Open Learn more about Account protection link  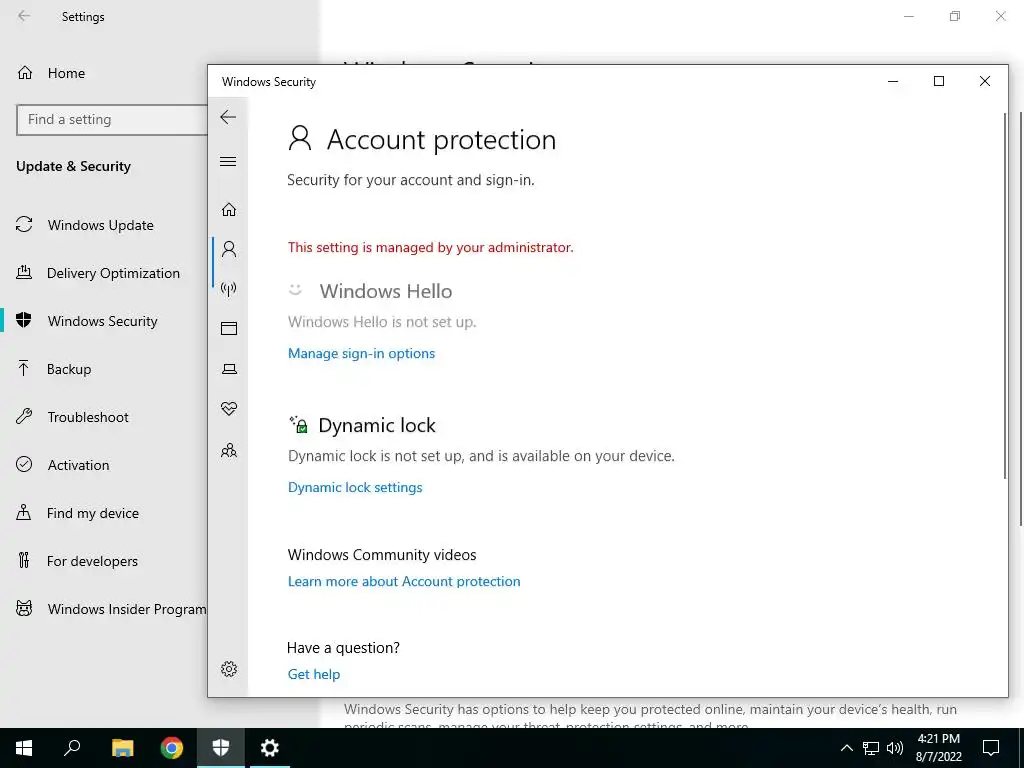404,581
